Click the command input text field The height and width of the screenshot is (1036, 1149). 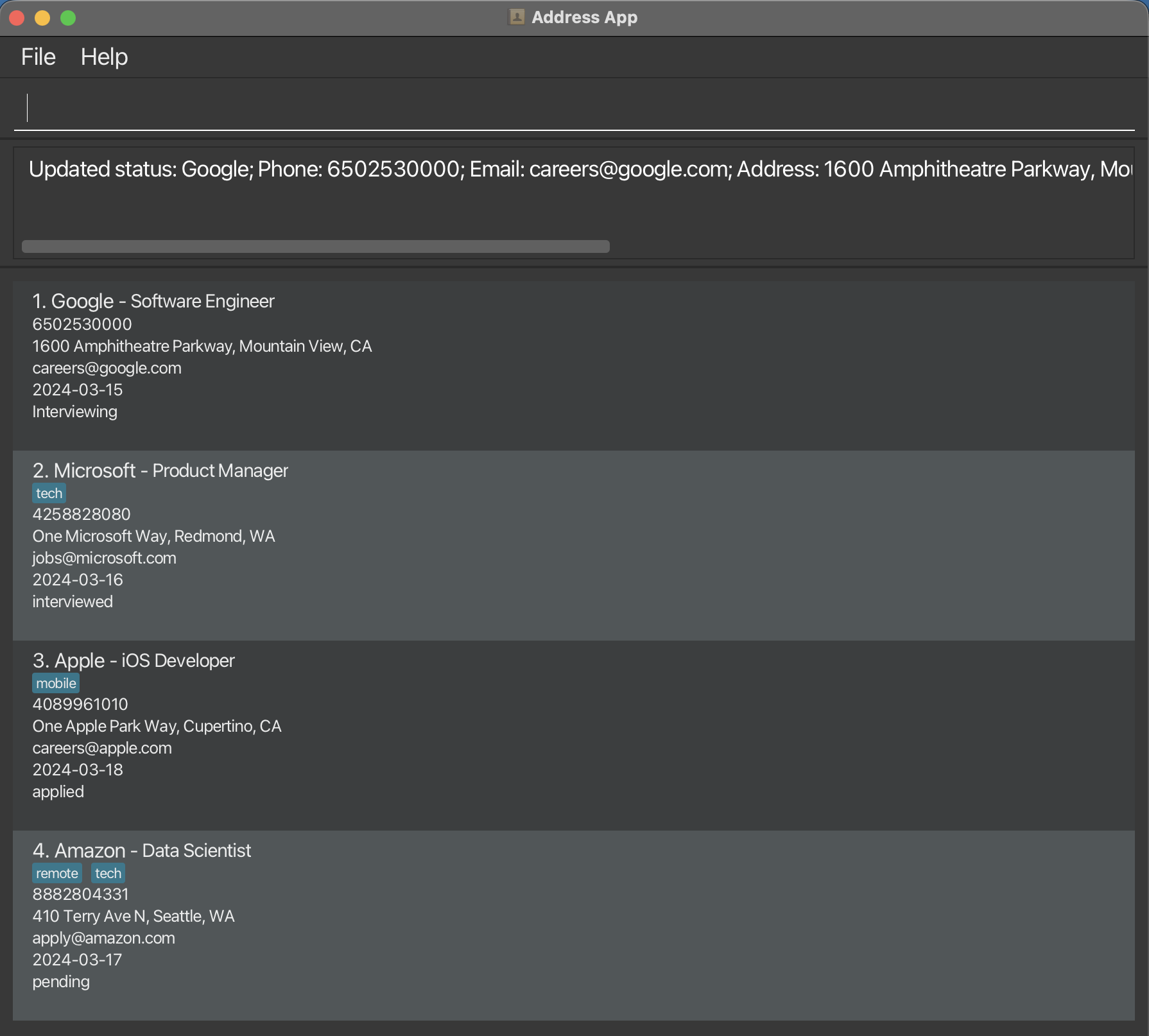(574, 108)
